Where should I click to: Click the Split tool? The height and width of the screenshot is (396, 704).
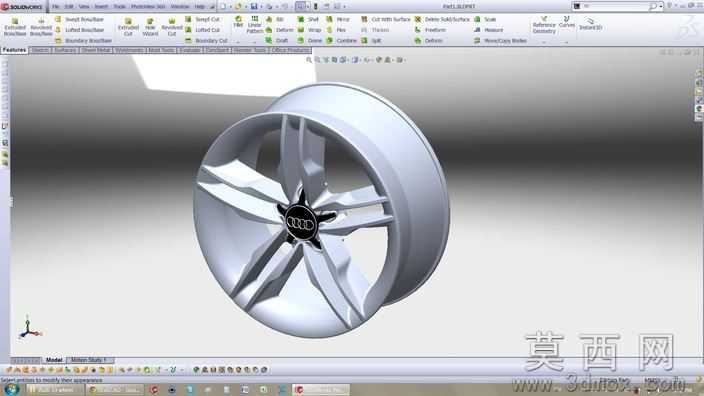coord(371,40)
